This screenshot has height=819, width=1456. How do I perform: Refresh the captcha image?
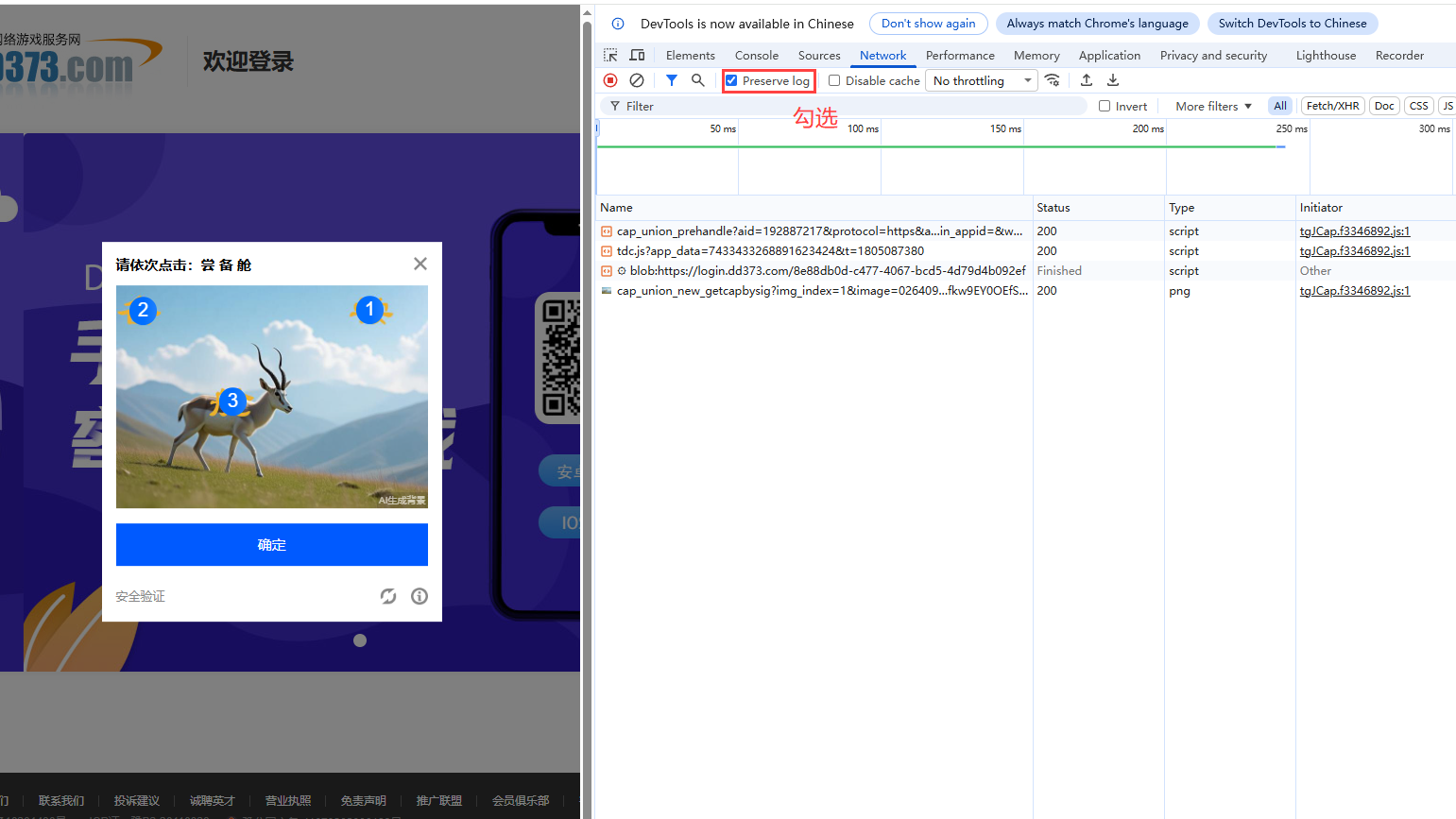tap(388, 596)
